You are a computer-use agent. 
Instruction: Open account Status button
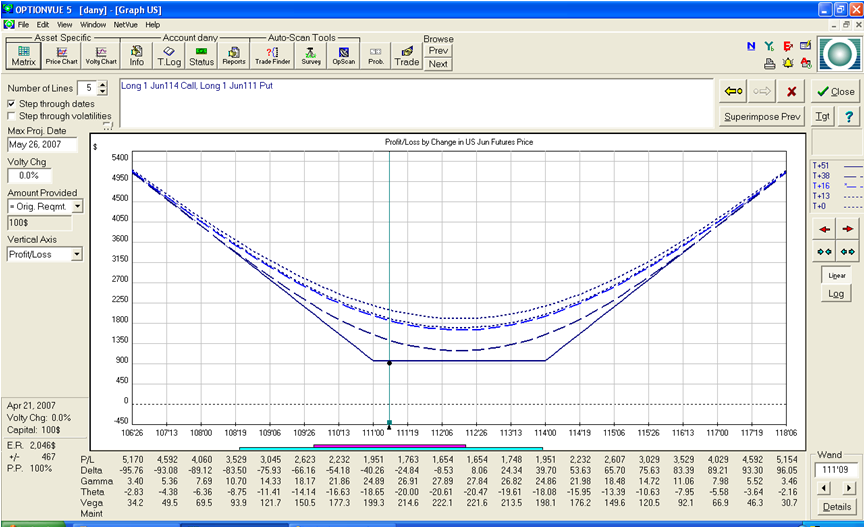tap(201, 56)
